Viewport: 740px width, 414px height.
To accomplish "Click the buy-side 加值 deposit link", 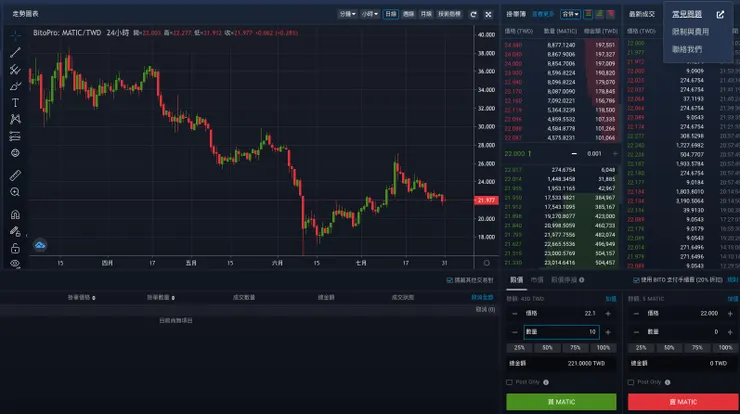I will click(x=611, y=299).
